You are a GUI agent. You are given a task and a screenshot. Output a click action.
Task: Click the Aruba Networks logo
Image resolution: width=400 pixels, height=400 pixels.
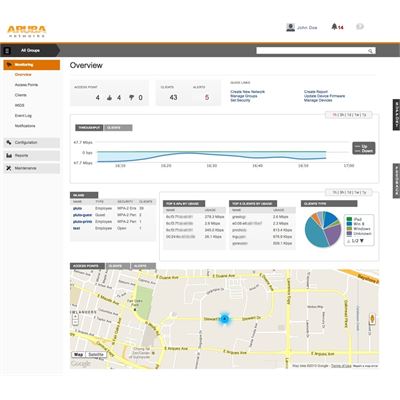click(27, 31)
